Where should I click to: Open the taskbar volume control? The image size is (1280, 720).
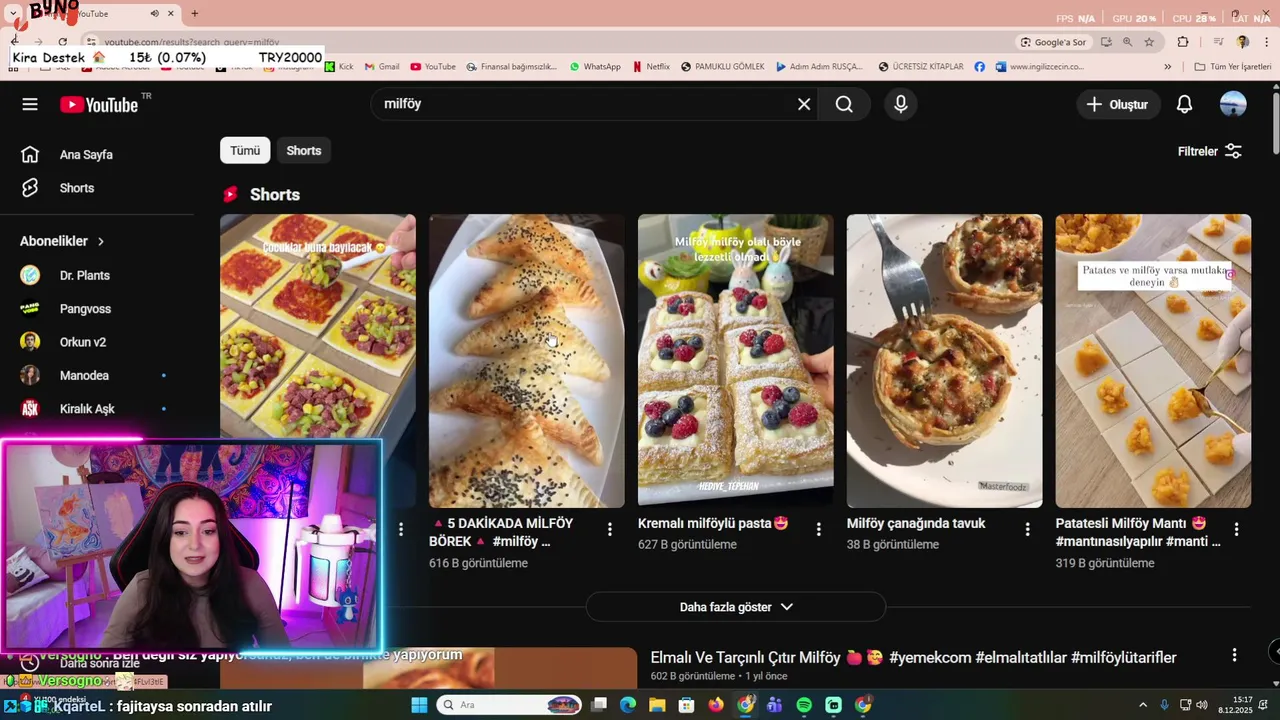point(1201,705)
